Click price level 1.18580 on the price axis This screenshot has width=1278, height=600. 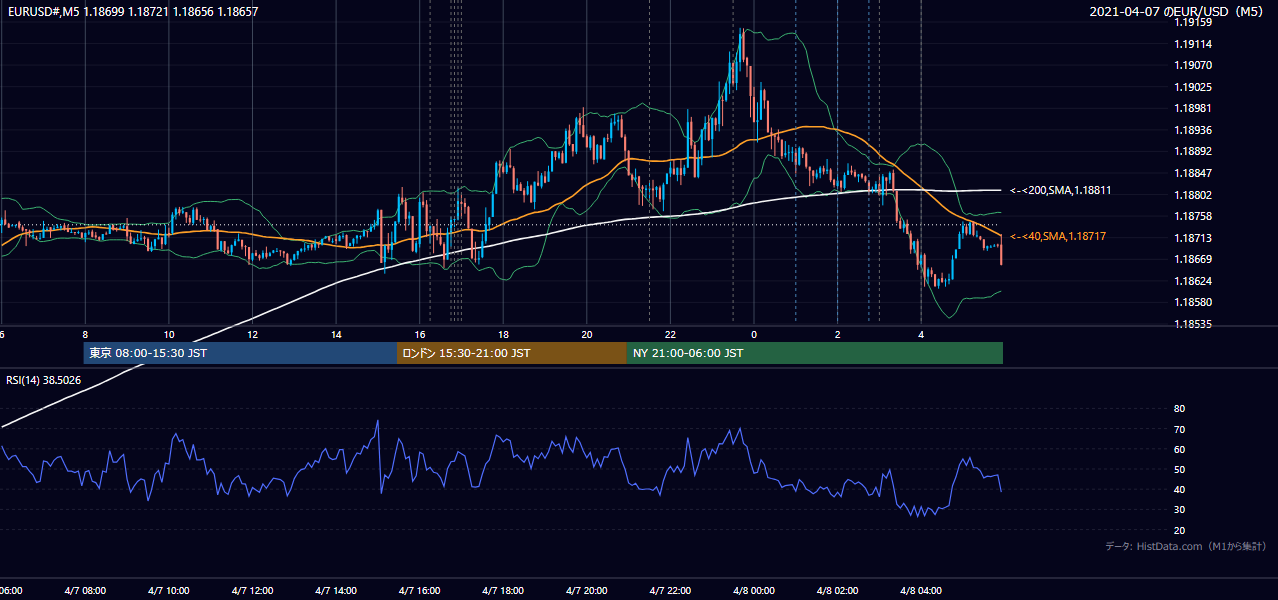1192,302
